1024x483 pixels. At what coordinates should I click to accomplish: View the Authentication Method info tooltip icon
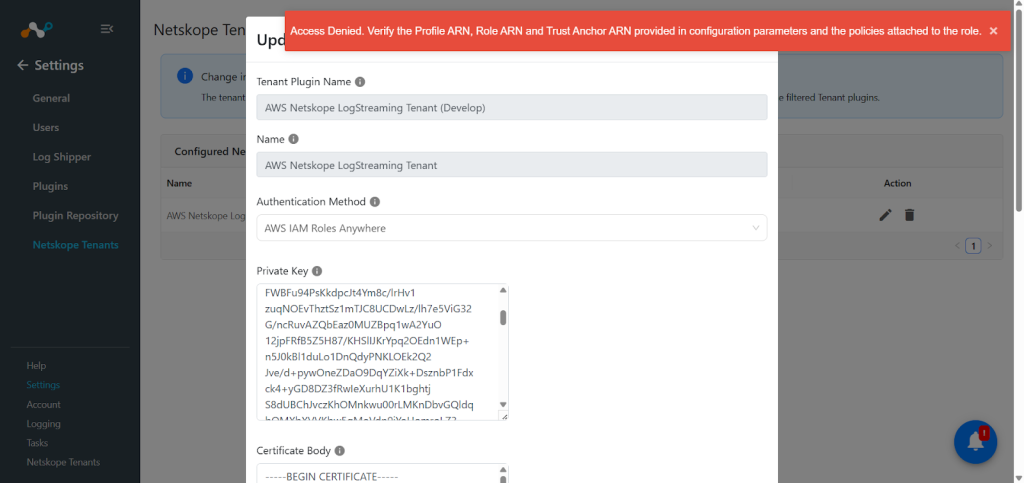point(375,202)
